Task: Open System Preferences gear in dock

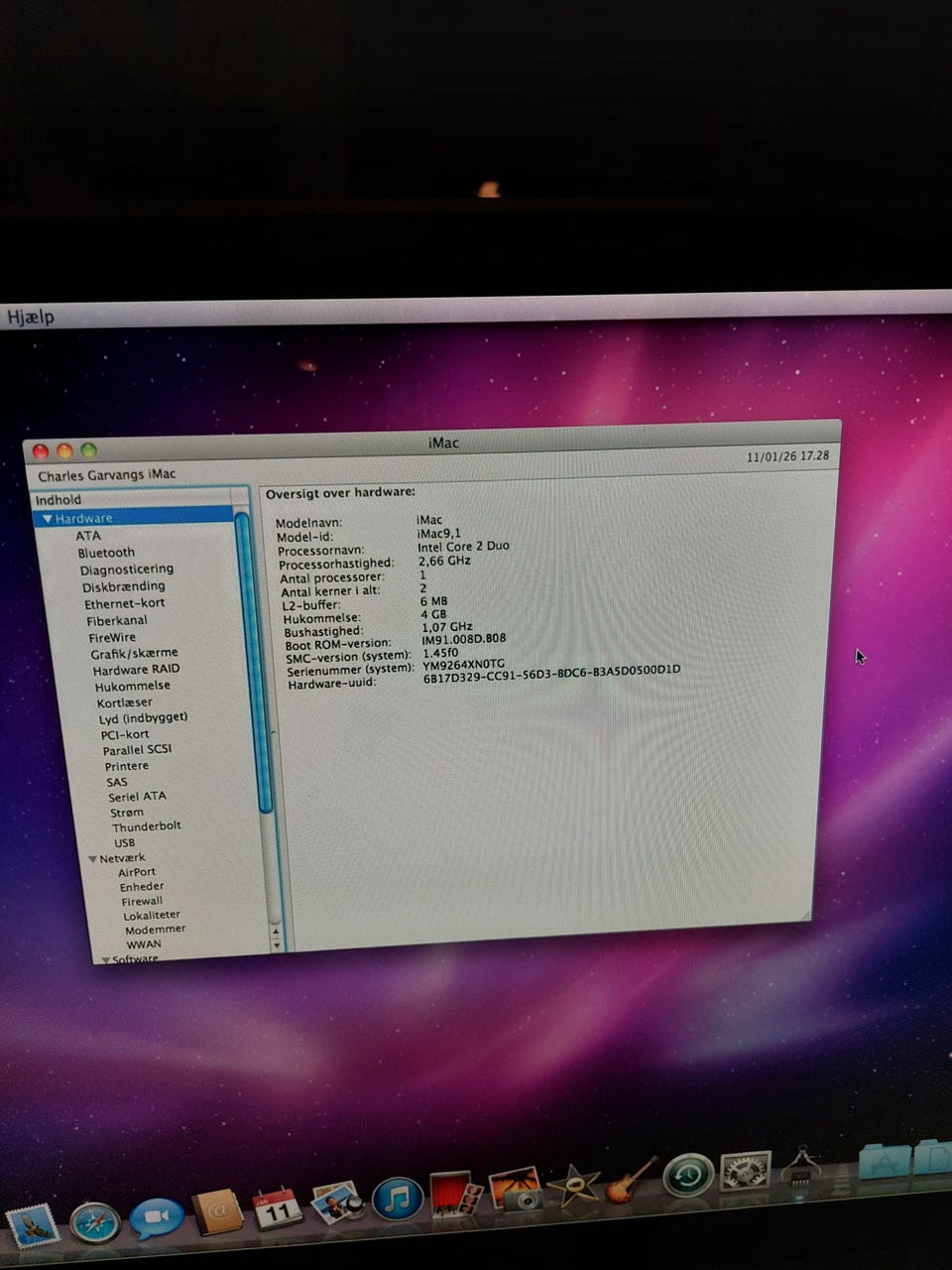Action: coord(745,1172)
